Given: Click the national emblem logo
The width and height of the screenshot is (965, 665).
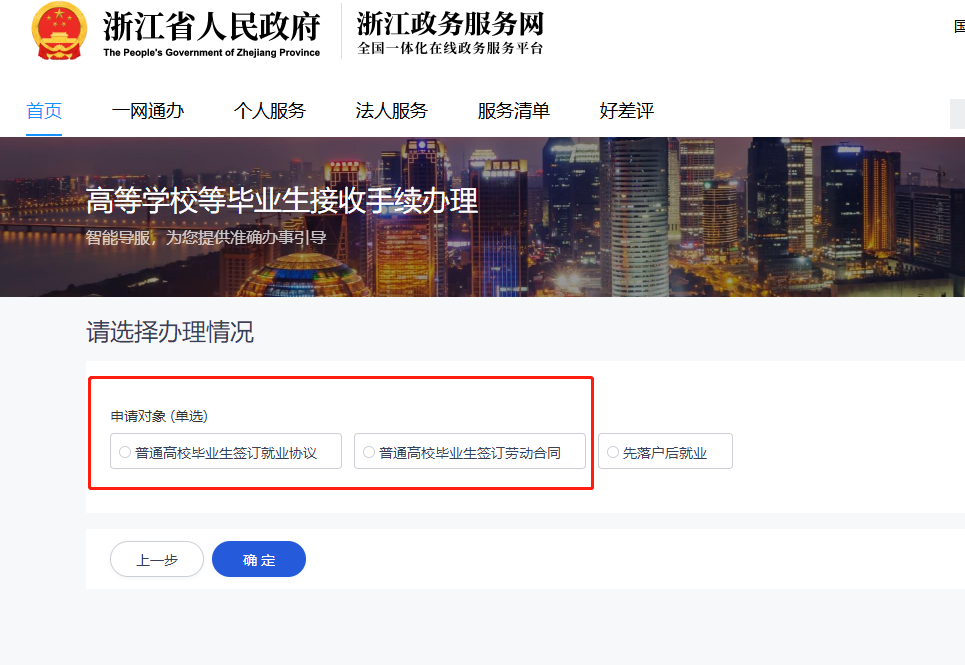Looking at the screenshot, I should (x=59, y=32).
